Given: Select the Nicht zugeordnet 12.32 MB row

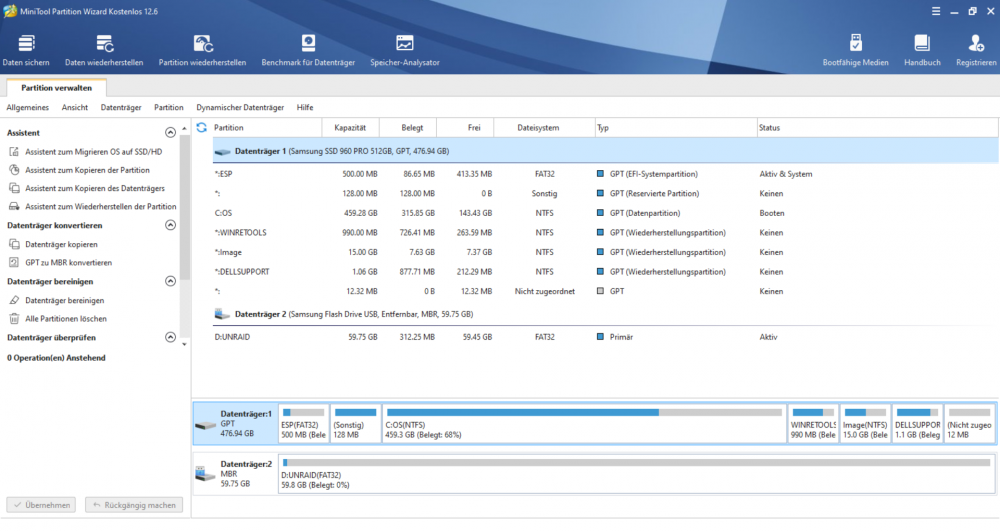Looking at the screenshot, I should [605, 291].
